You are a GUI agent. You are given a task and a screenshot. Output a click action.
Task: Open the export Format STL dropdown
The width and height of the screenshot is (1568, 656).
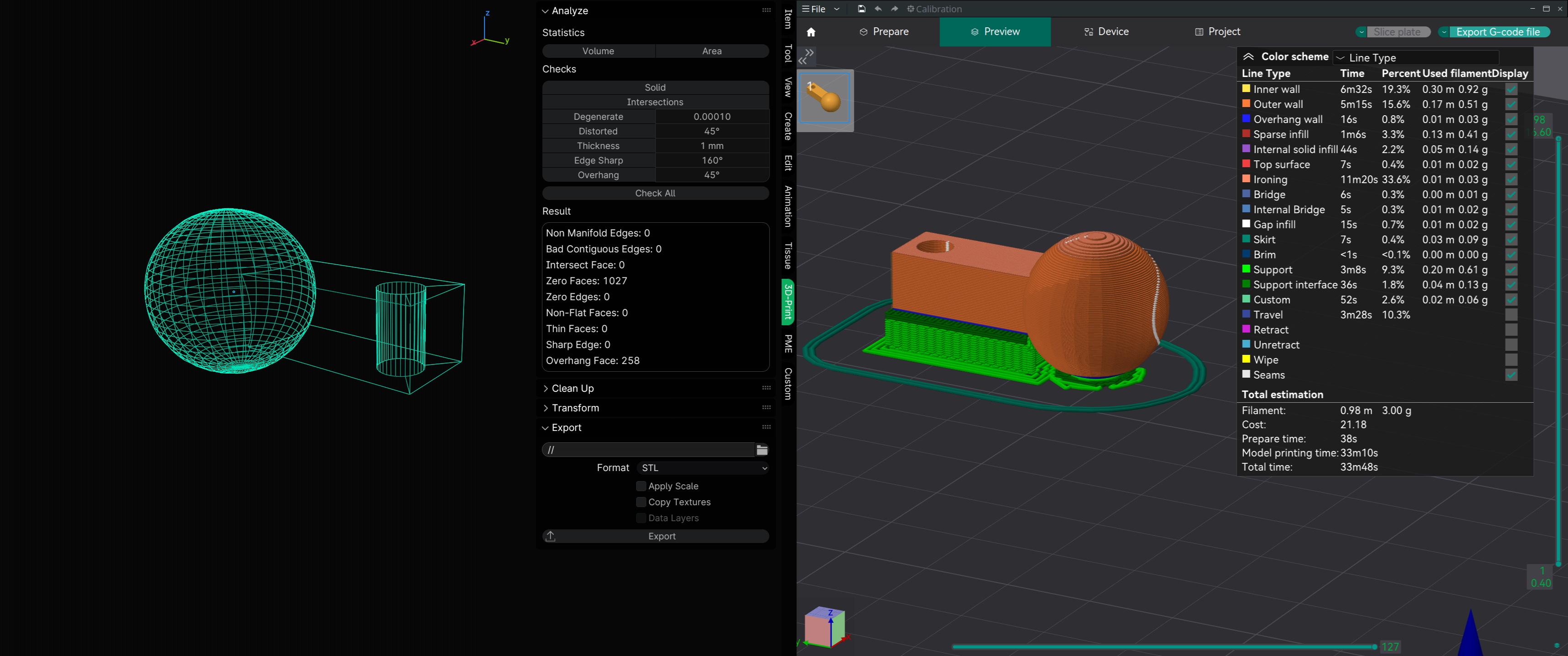click(x=703, y=467)
